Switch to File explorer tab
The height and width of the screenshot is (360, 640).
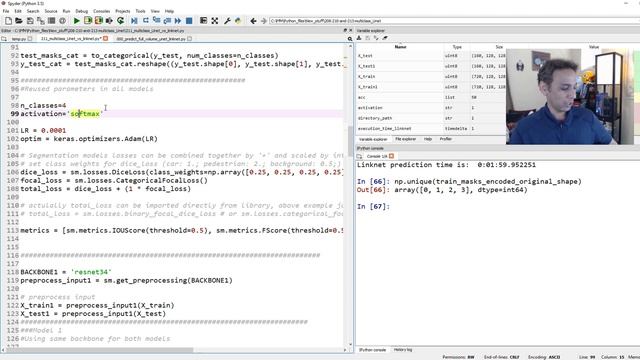[405, 139]
